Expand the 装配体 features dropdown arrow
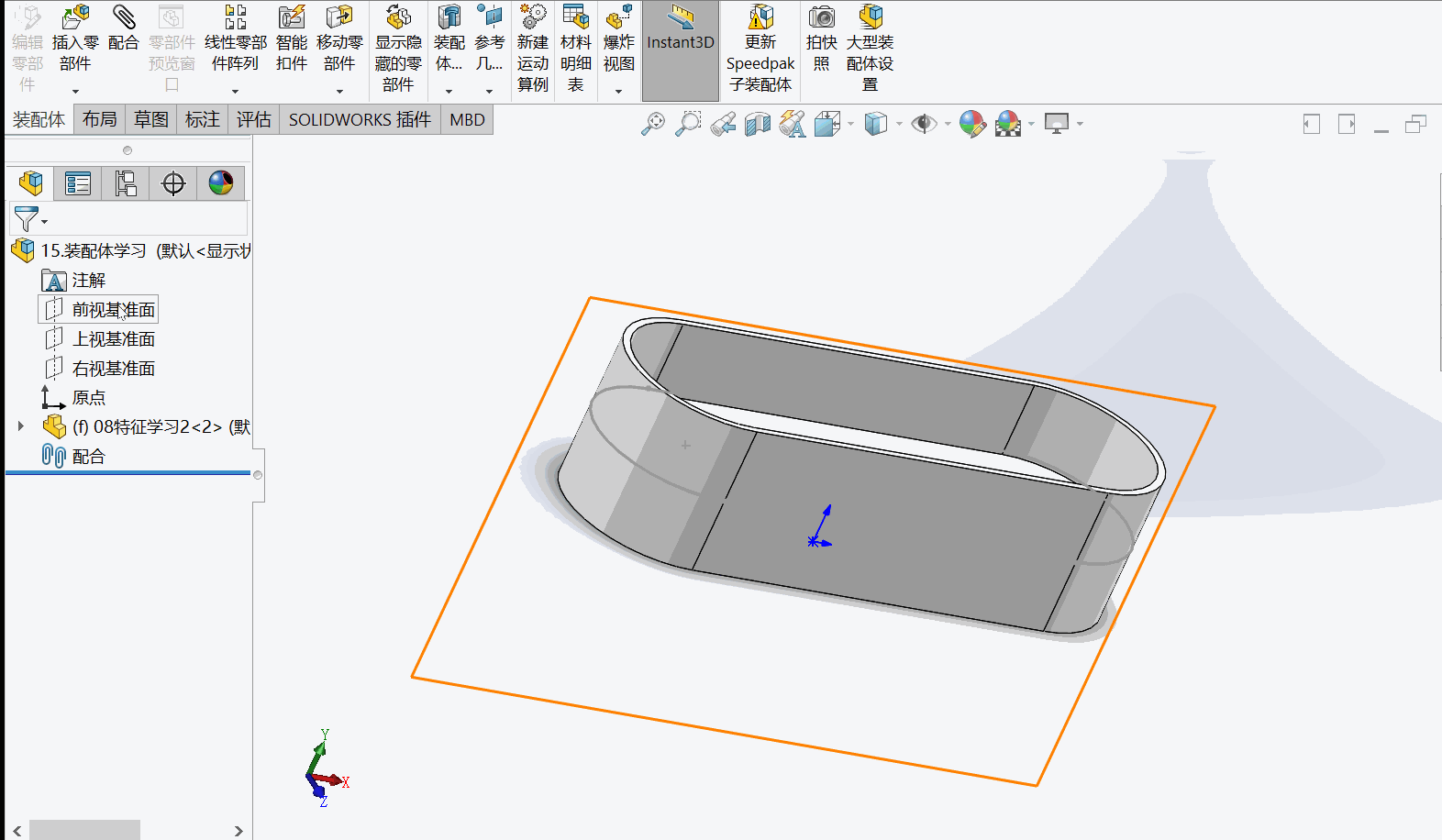The height and width of the screenshot is (840, 1442). point(449,91)
